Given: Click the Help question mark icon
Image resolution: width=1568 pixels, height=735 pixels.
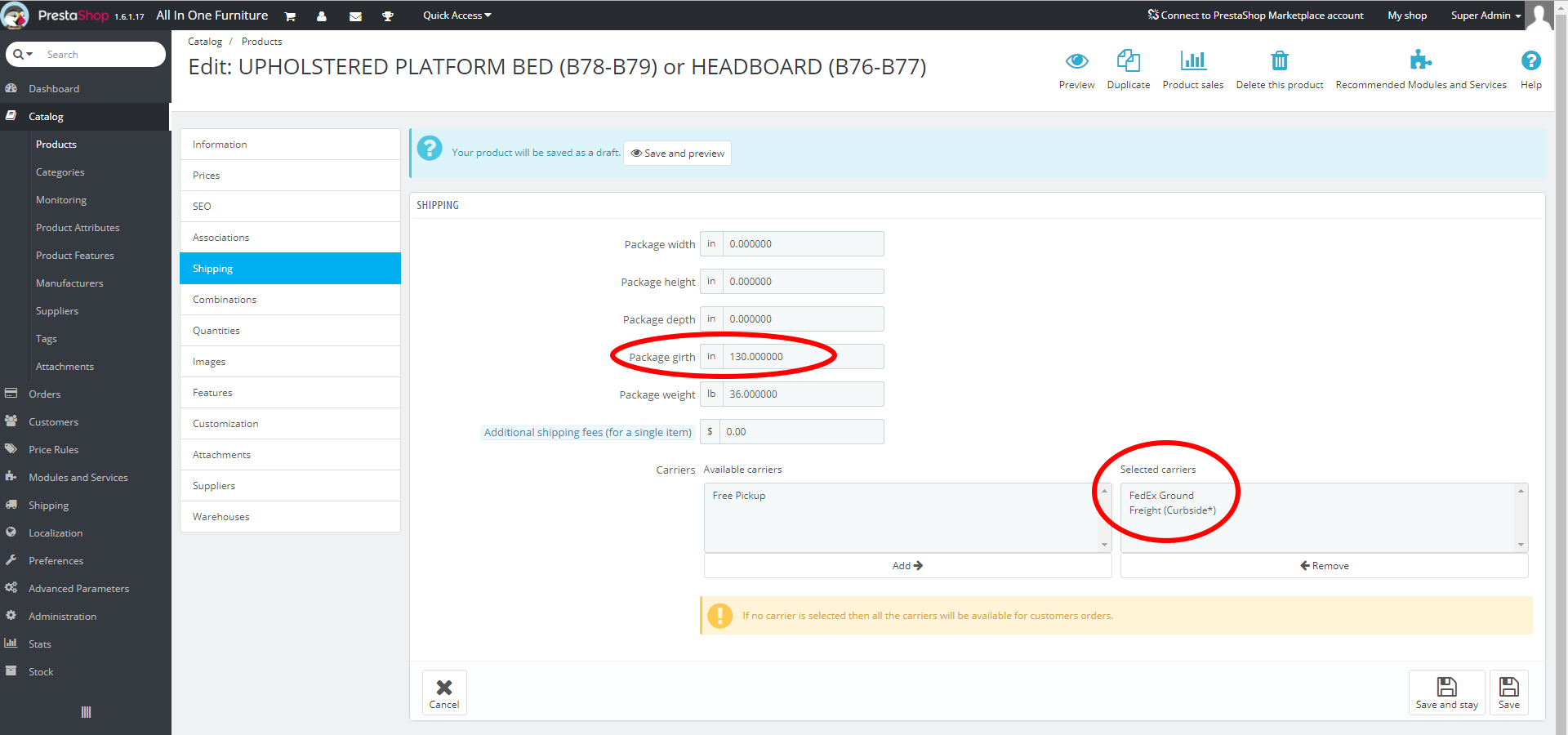Looking at the screenshot, I should pyautogui.click(x=1530, y=60).
